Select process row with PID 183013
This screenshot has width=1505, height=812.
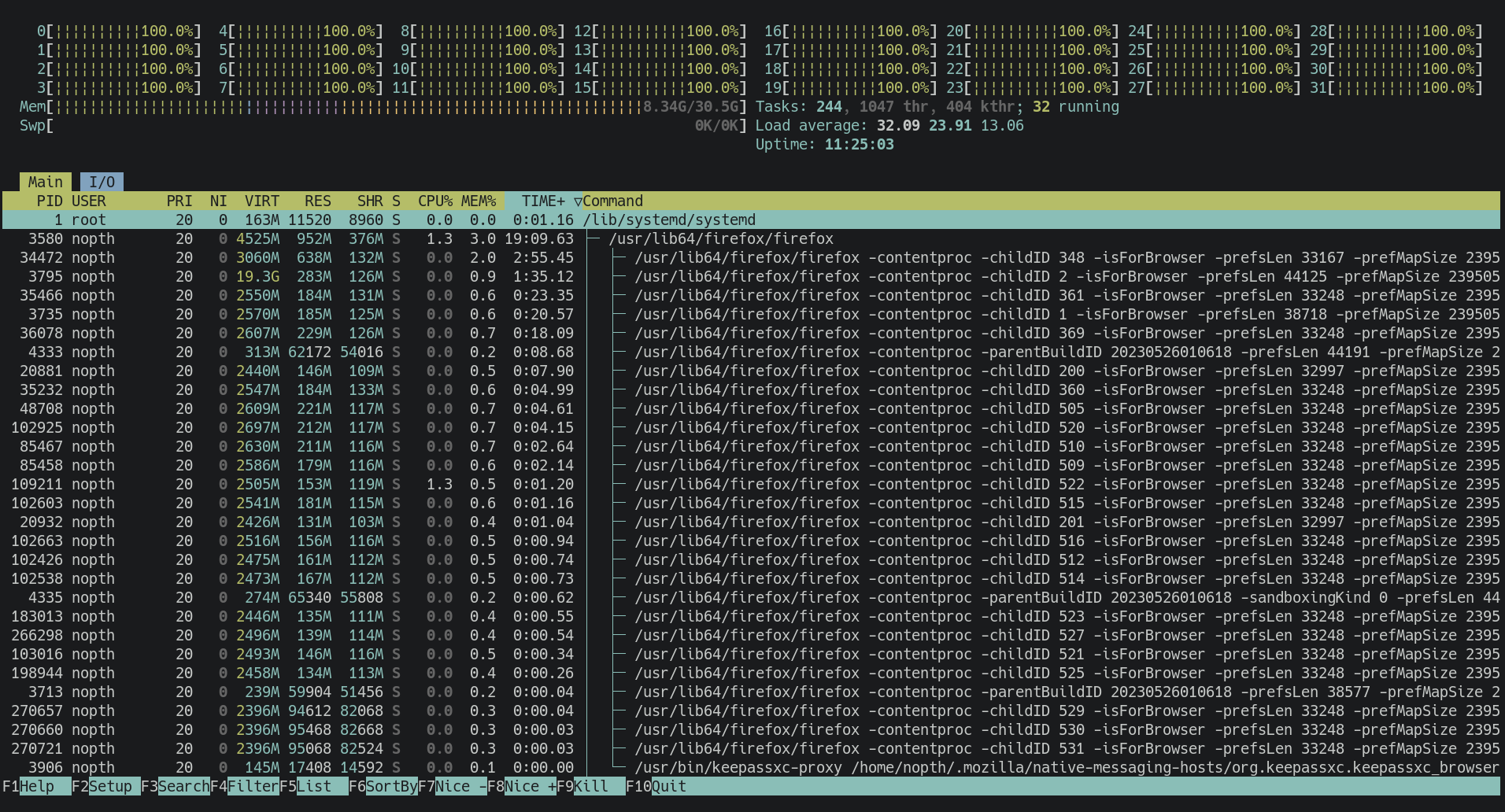[752, 616]
